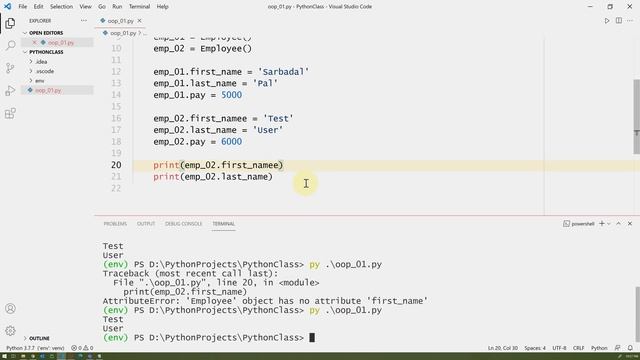Expand the .idea folder
This screenshot has width=640, height=360.
point(41,62)
